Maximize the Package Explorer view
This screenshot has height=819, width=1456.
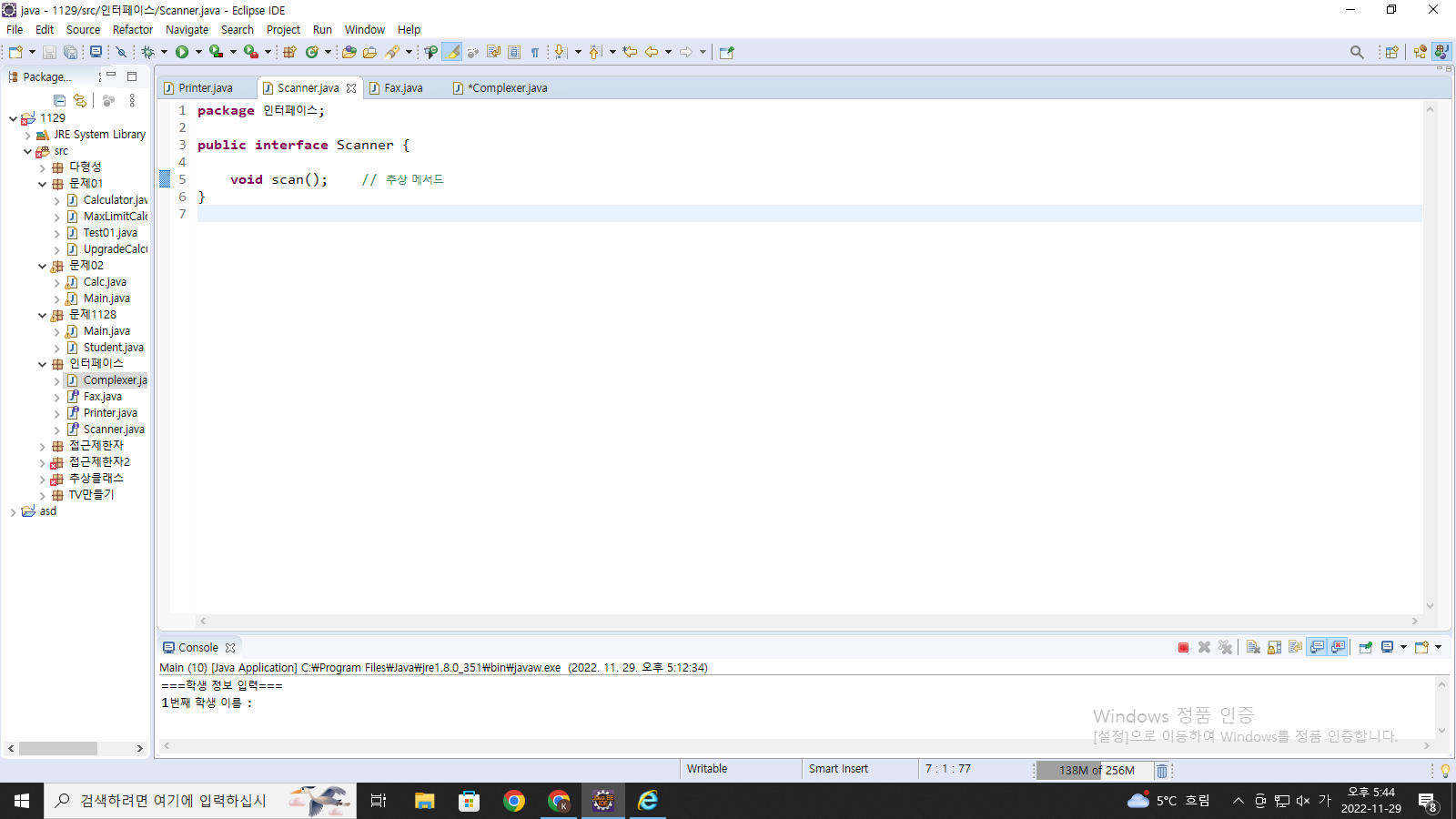132,76
